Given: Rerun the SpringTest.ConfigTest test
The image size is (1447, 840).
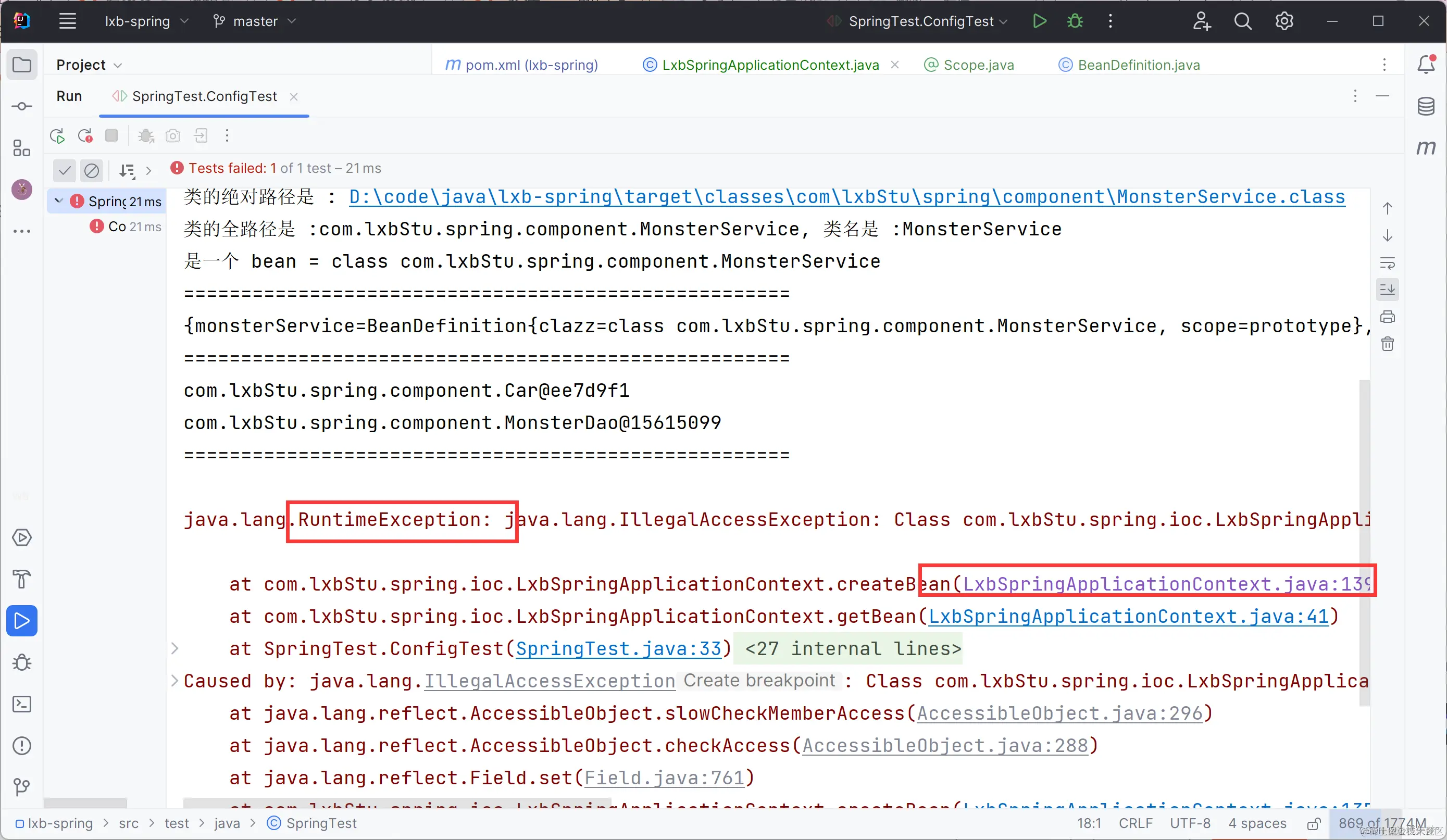Looking at the screenshot, I should tap(57, 136).
